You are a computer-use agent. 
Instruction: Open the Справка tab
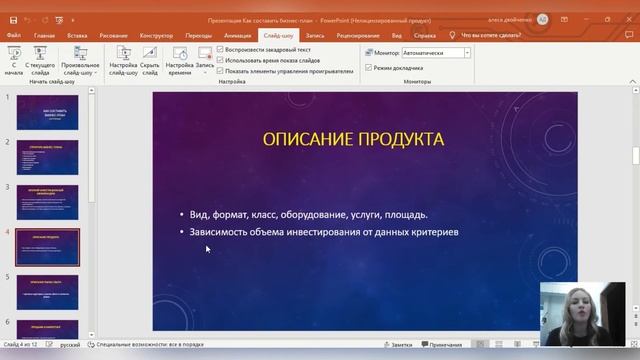click(x=424, y=36)
